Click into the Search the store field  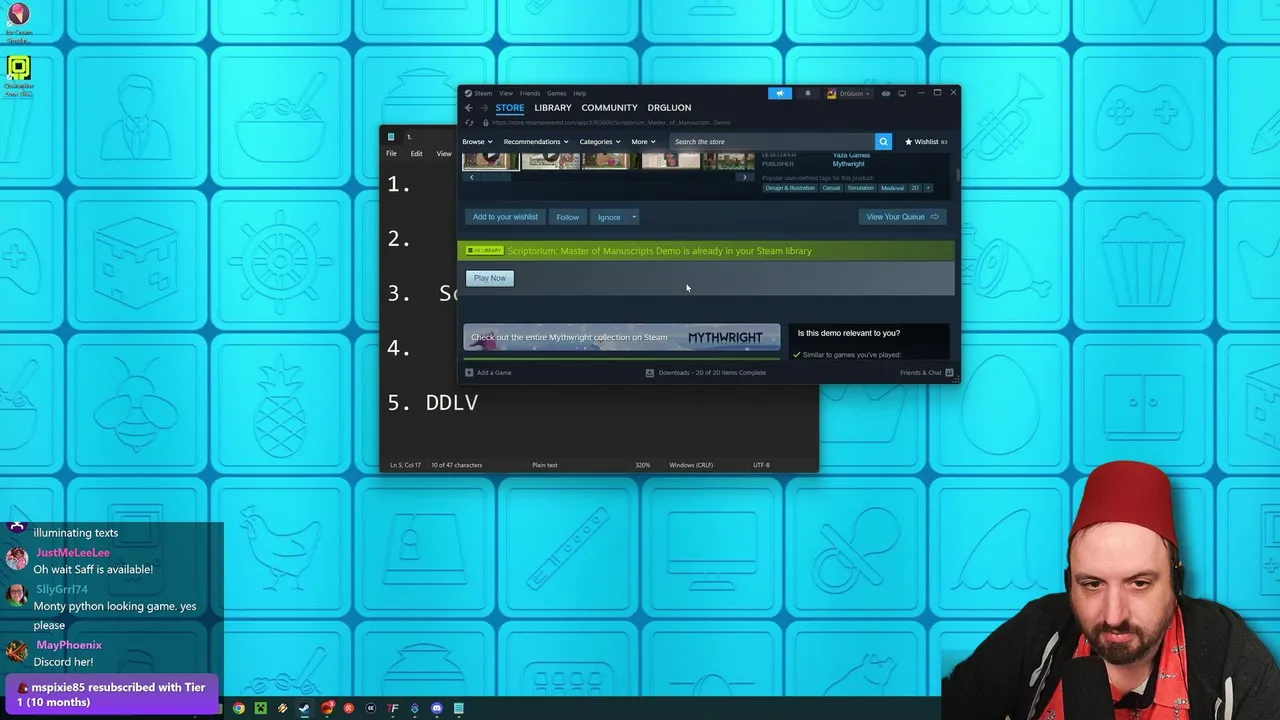point(773,142)
